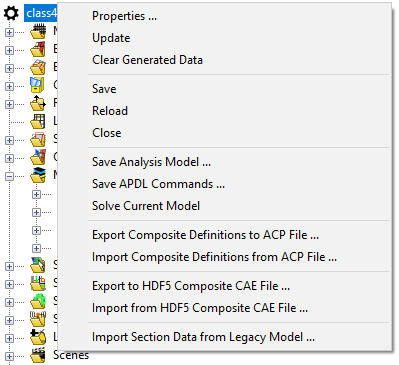Viewport: 399px width, 365px height.
Task: Expand the pointer-on-surface folder node
Action: tap(9, 266)
